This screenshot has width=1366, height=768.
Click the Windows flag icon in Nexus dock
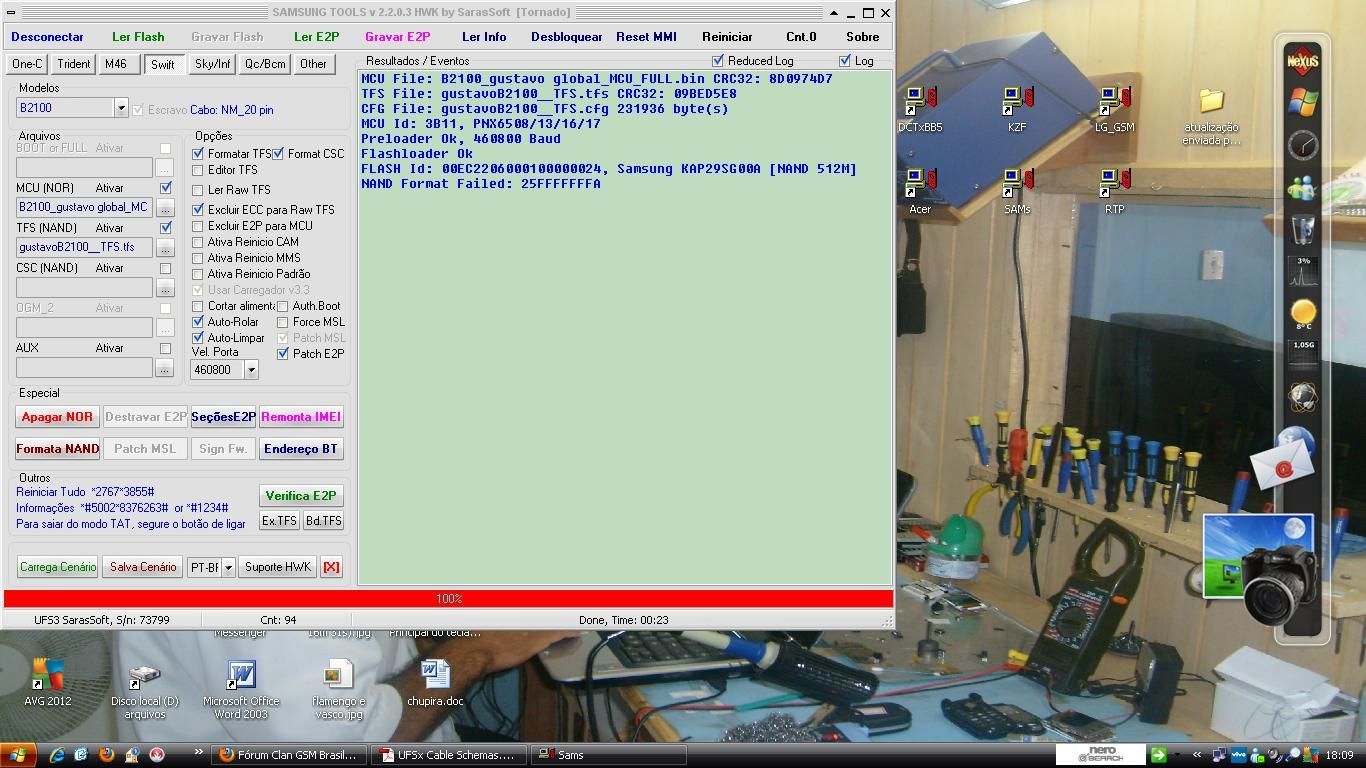(x=1302, y=102)
